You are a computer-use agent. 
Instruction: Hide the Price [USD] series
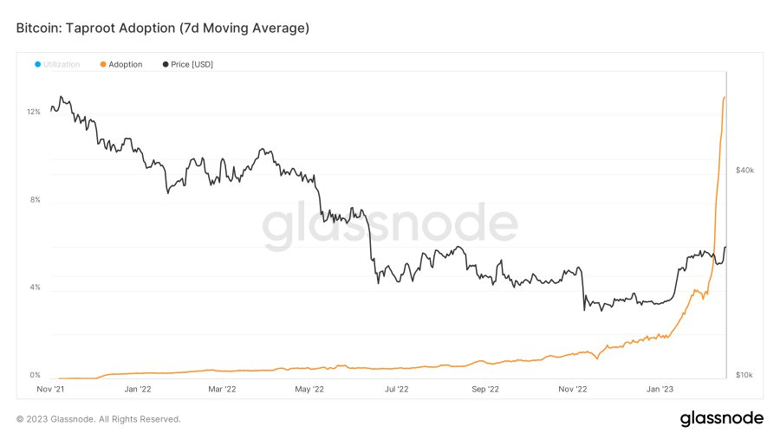pos(192,65)
